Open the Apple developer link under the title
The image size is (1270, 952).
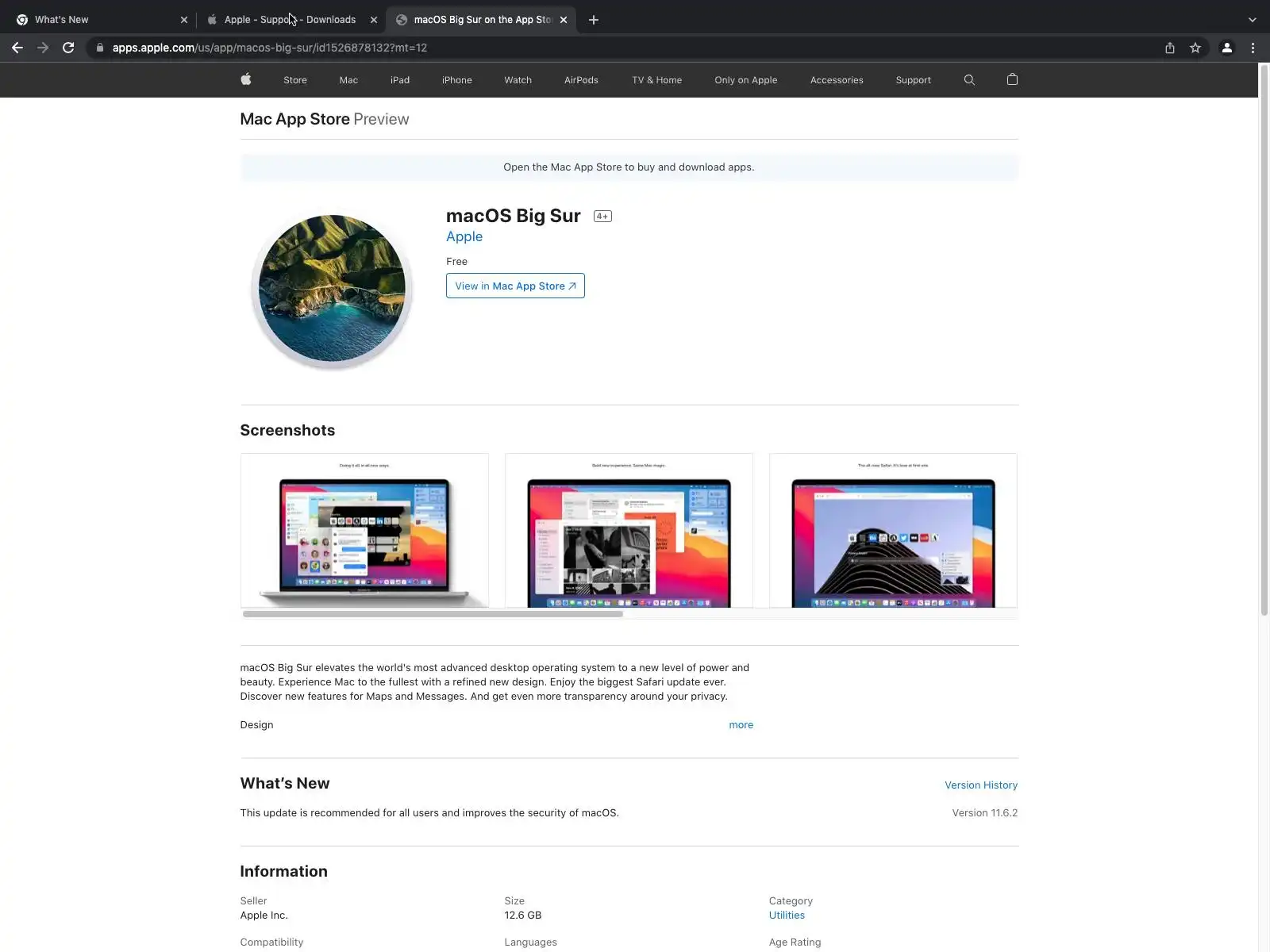(x=464, y=236)
